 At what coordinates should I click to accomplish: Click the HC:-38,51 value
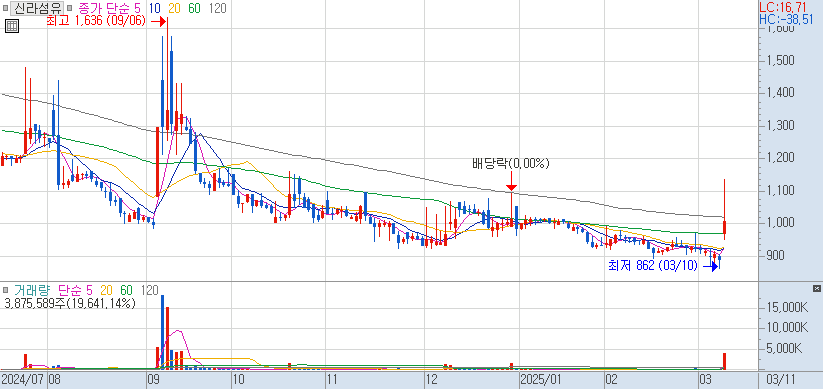787,20
